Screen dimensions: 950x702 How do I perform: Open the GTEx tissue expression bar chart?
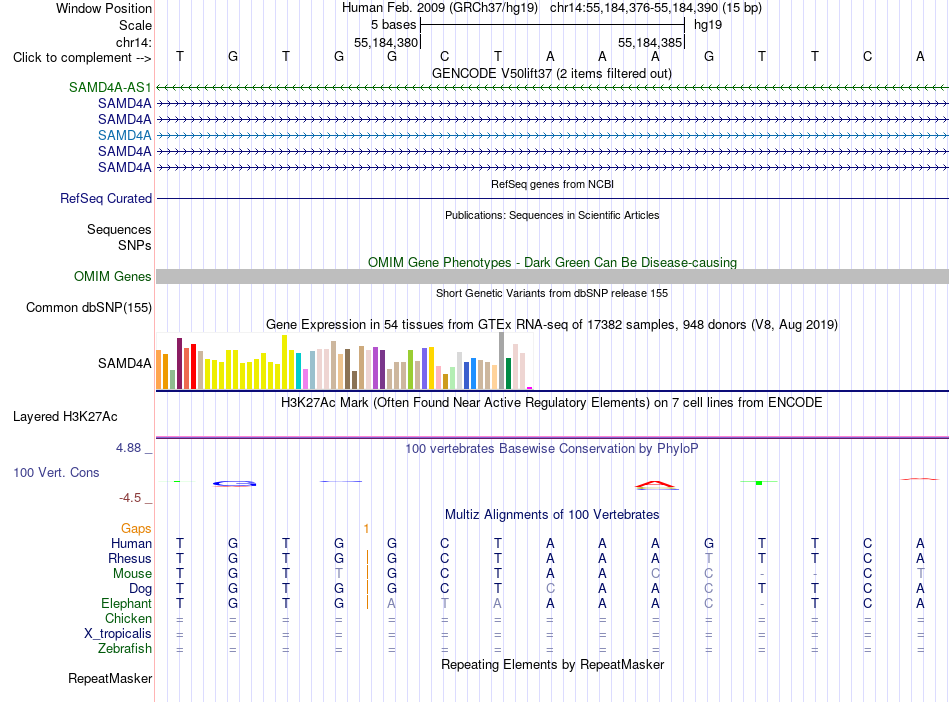pos(344,362)
